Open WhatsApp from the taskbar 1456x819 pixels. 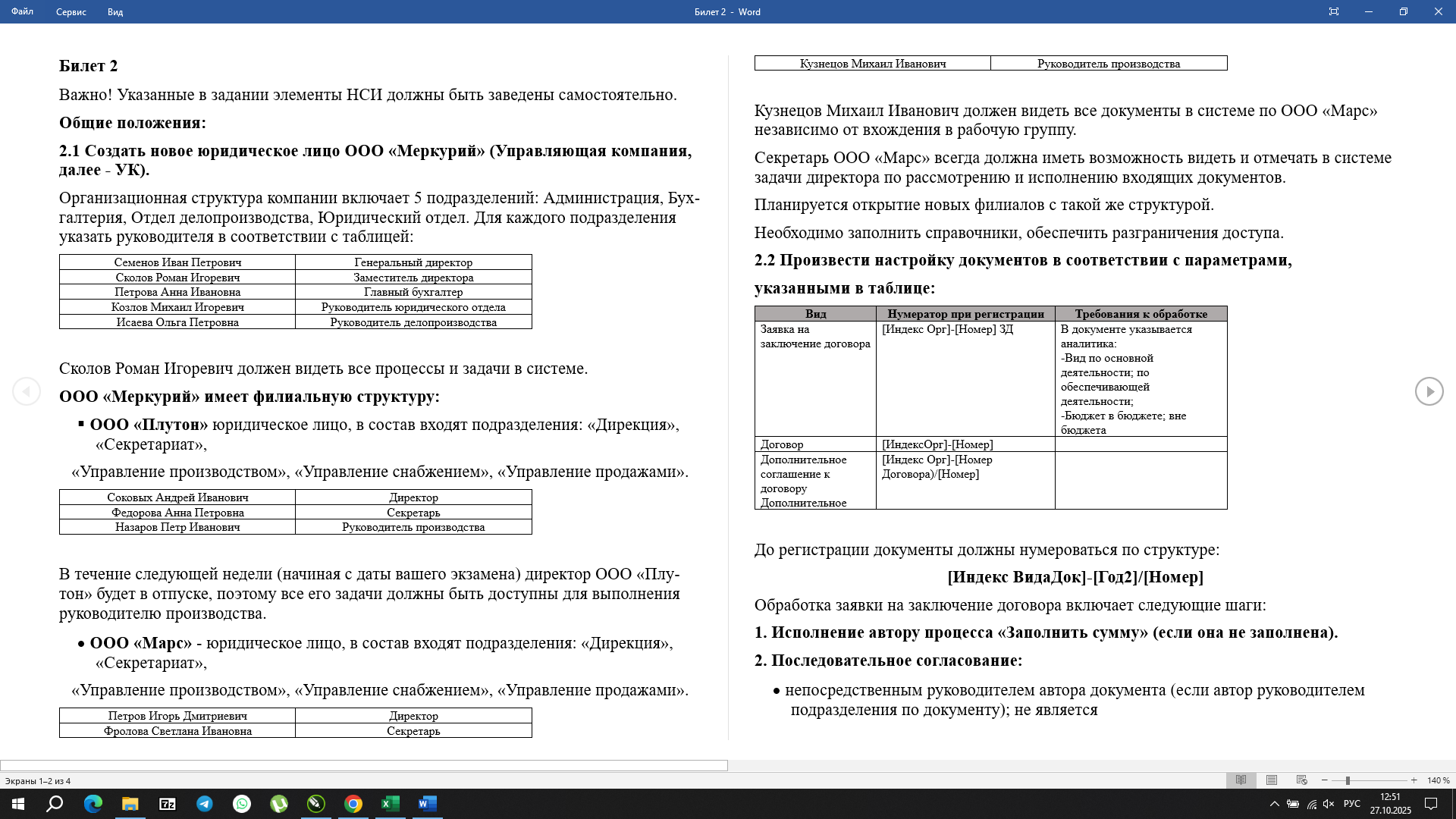pos(242,805)
